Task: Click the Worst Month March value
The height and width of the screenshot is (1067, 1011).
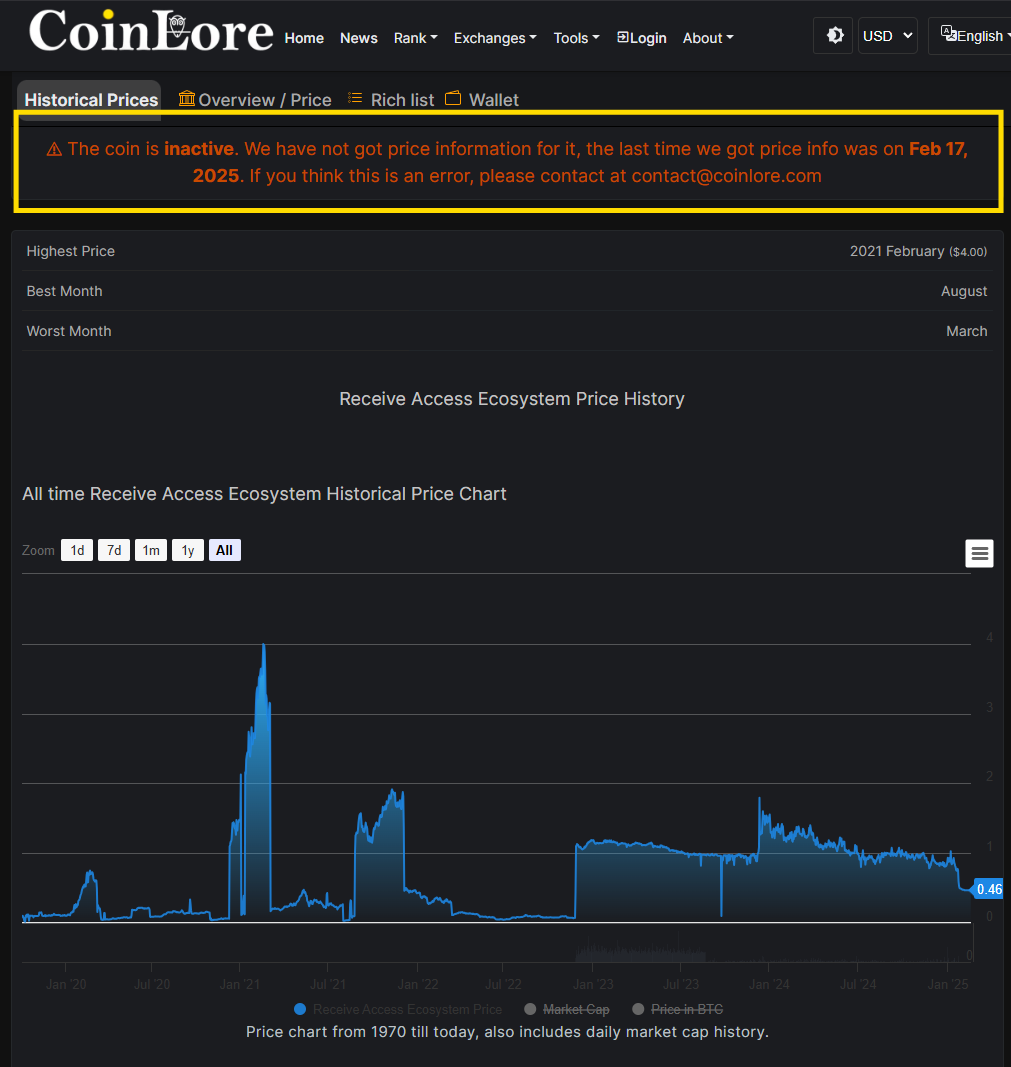Action: [x=966, y=331]
